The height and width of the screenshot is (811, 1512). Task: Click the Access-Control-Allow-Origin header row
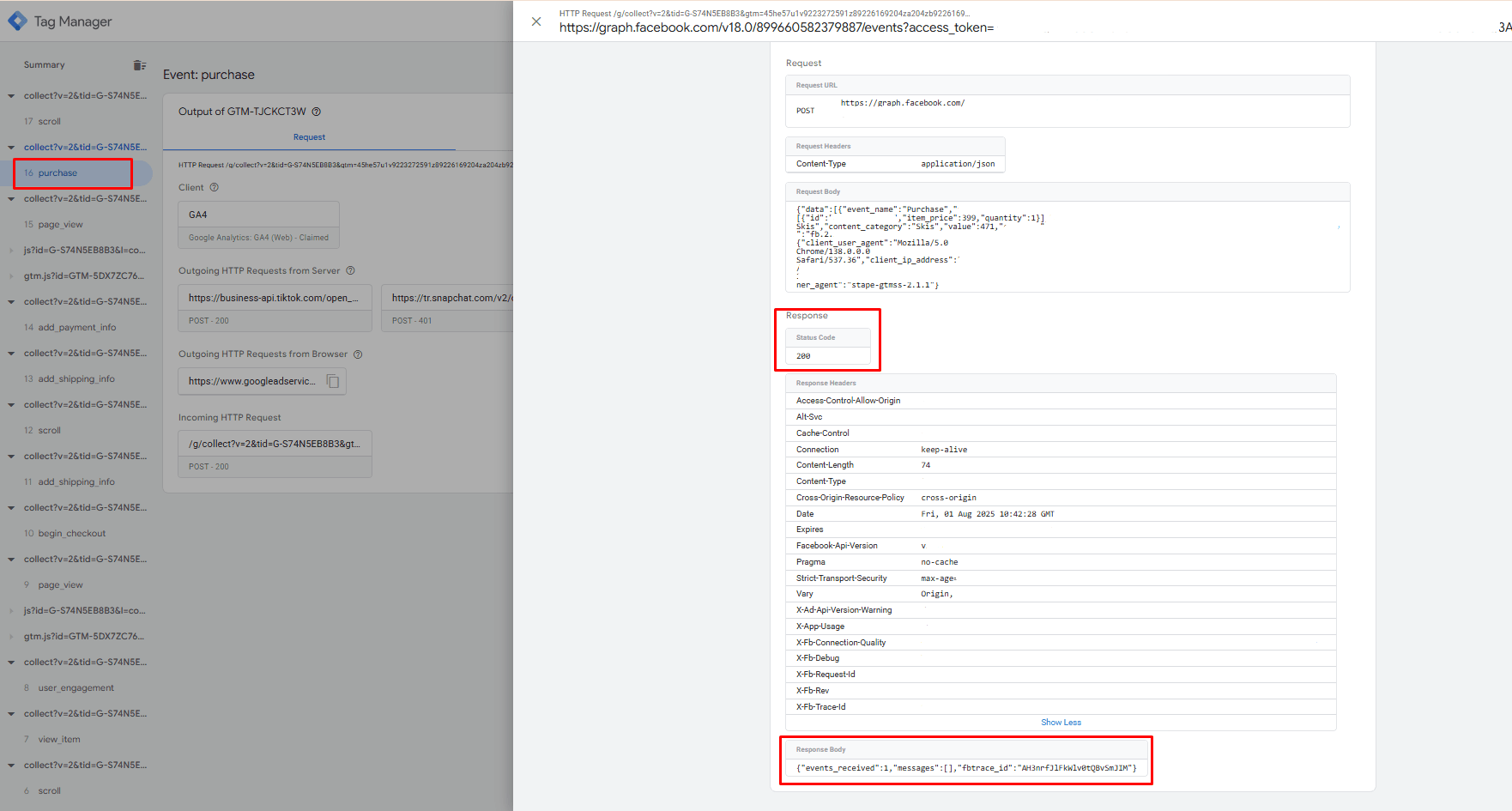tap(1061, 401)
